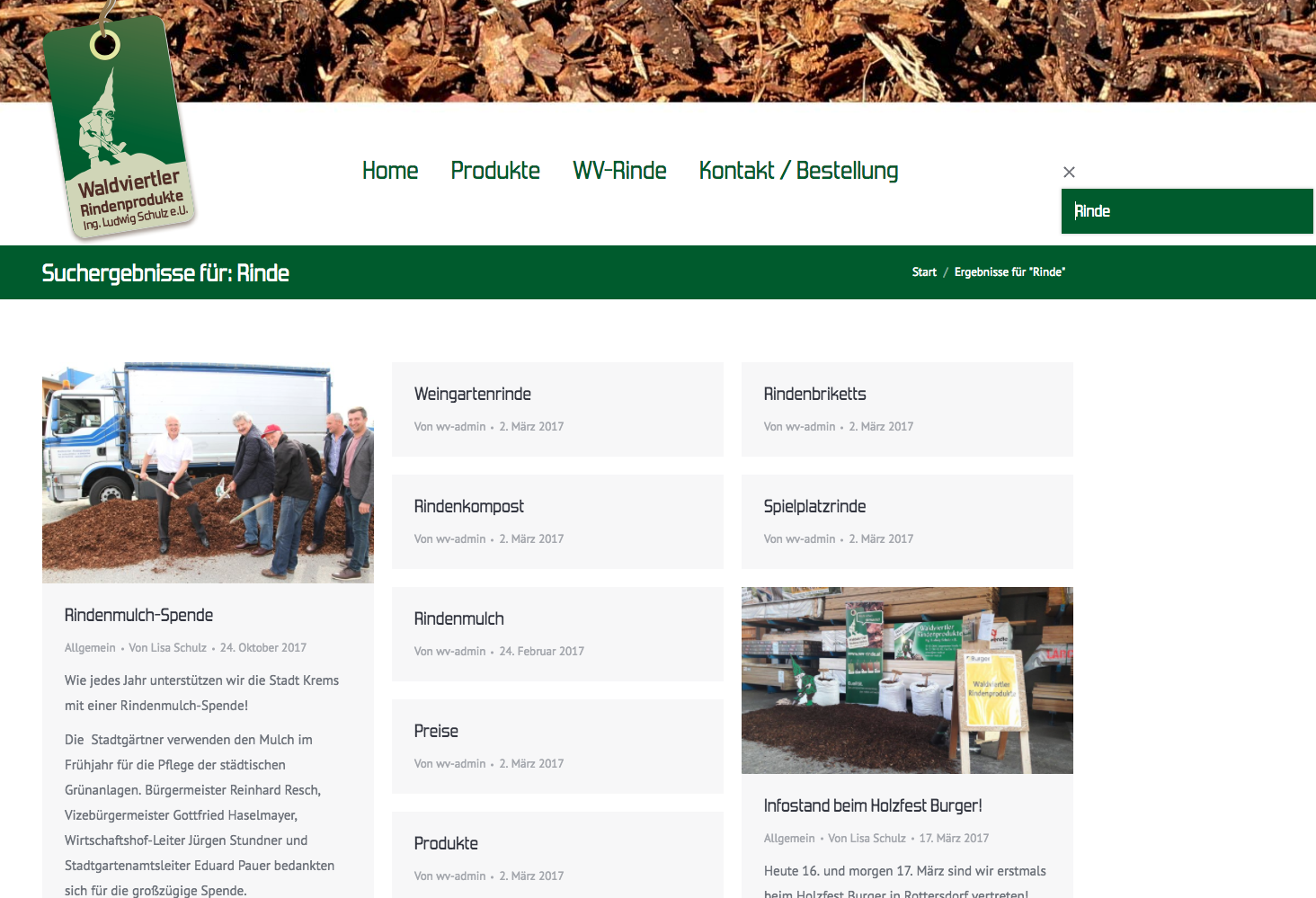Click author link Von Lisa Schulz under Rindenmulch-Spende

[x=167, y=647]
